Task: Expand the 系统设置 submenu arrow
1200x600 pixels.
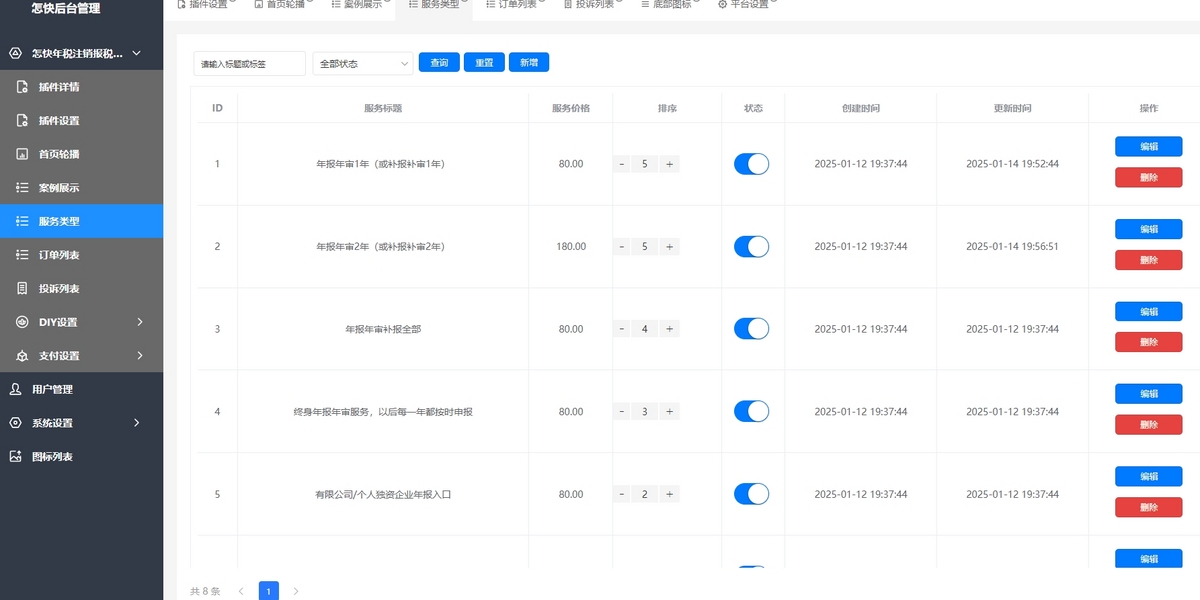Action: [x=137, y=423]
